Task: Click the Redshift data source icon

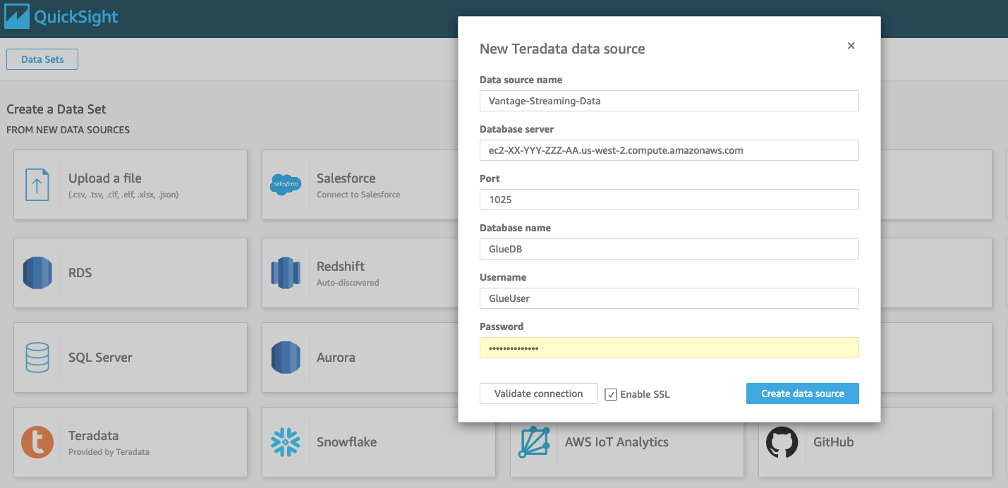Action: pos(286,272)
